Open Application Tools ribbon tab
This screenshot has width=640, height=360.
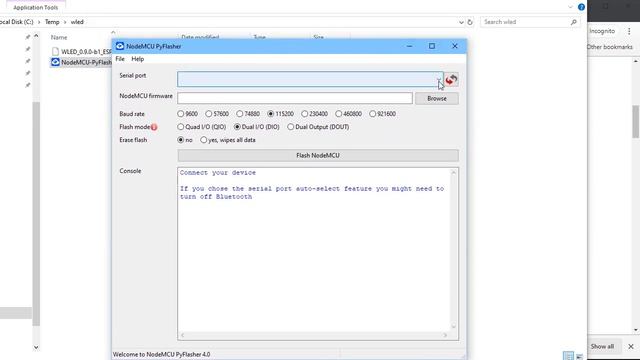pos(36,7)
